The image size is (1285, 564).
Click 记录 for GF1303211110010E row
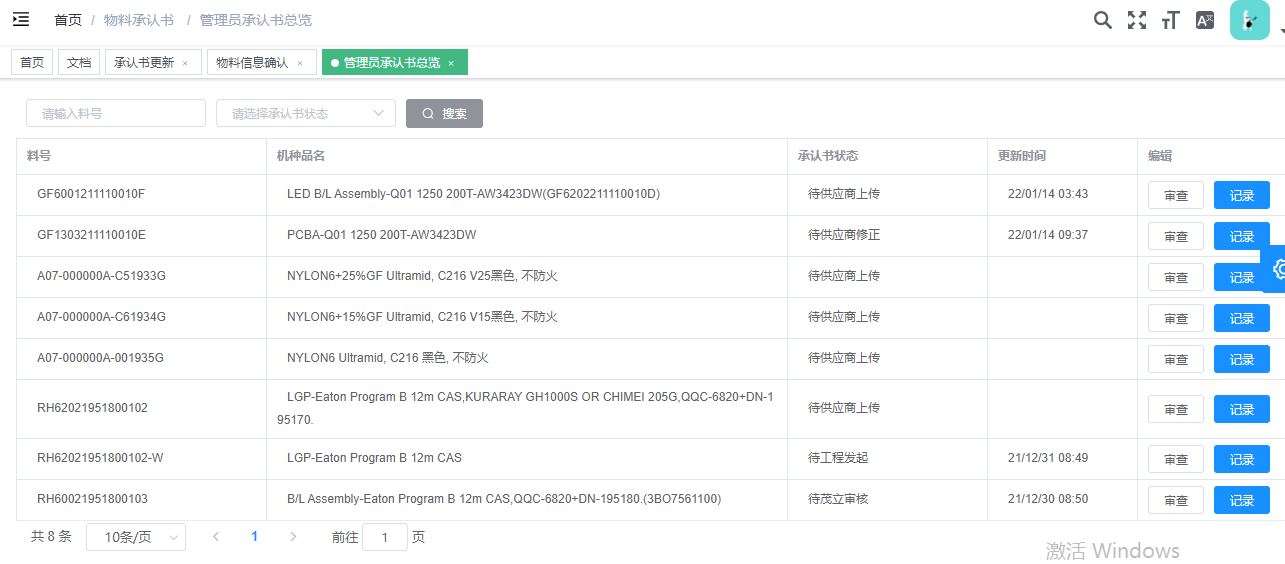[x=1241, y=237]
